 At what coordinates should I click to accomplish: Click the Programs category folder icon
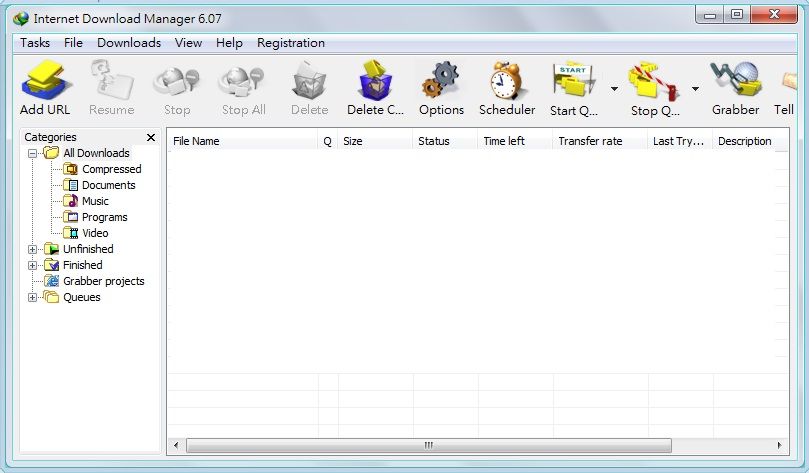(71, 217)
